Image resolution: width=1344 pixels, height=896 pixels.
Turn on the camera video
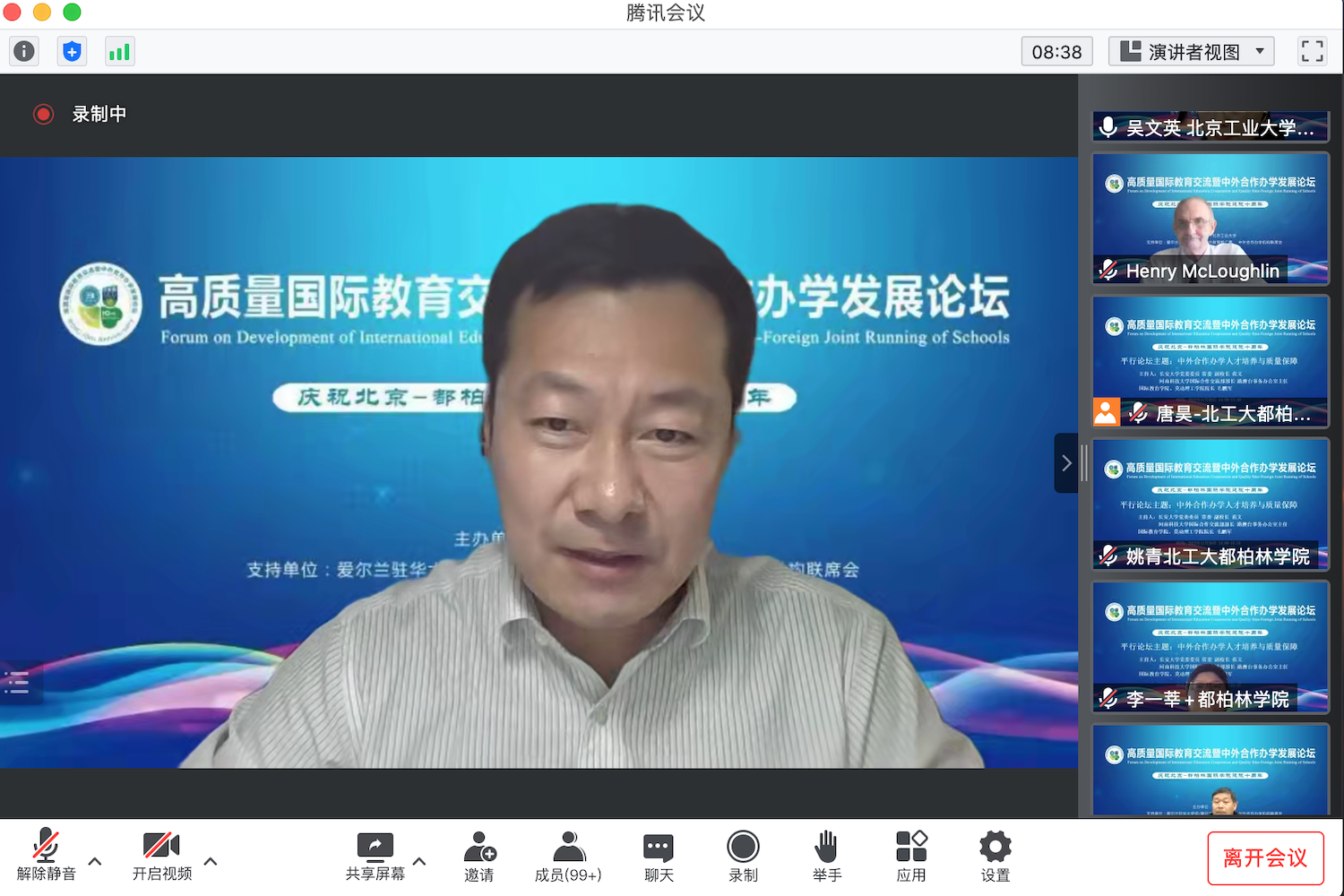click(161, 857)
